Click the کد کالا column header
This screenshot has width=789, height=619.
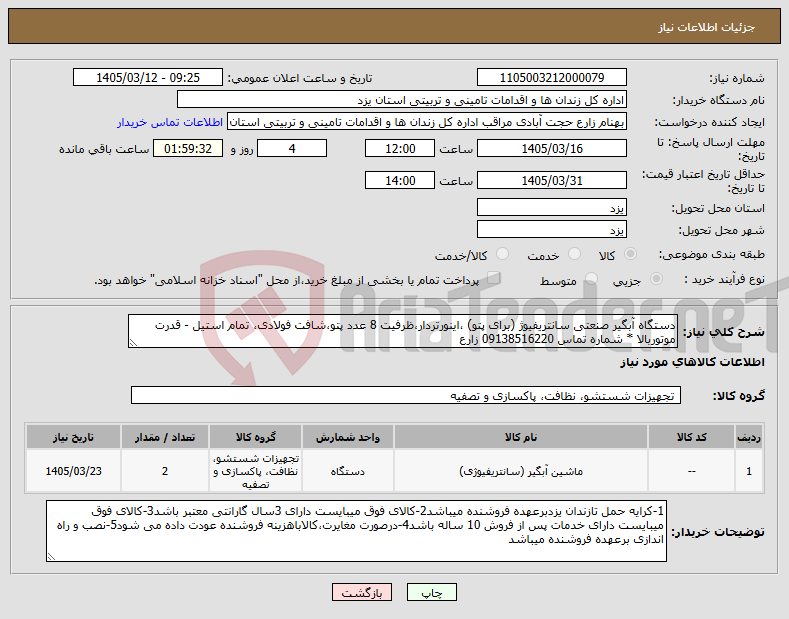click(x=691, y=437)
